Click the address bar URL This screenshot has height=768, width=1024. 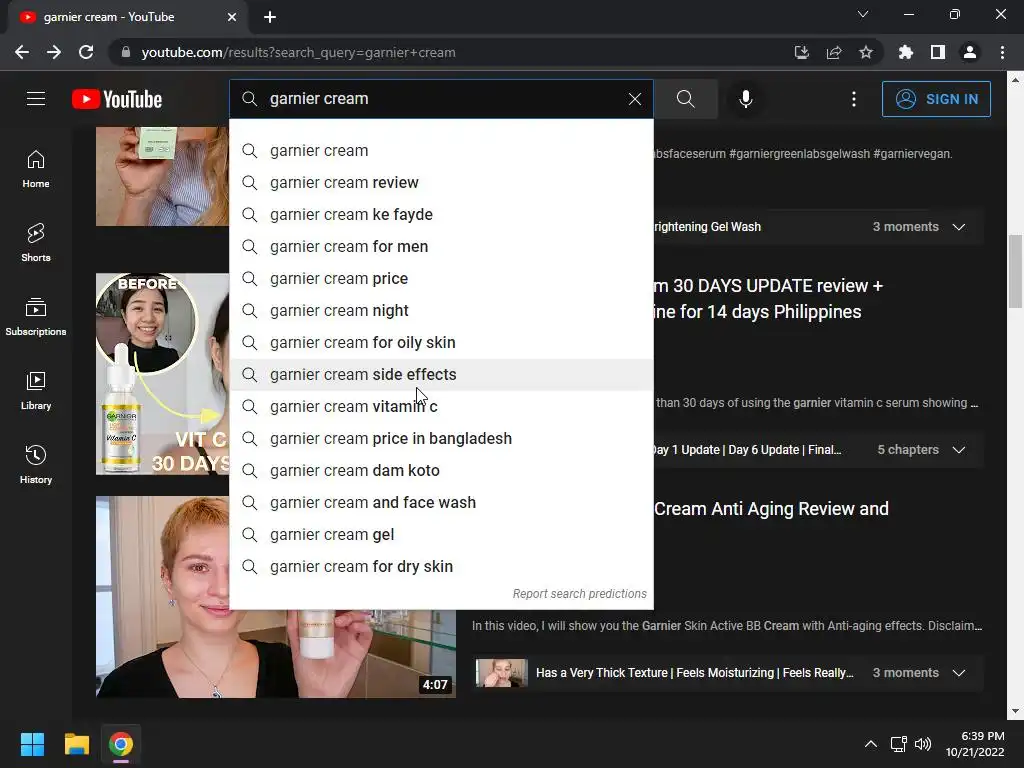tap(298, 52)
